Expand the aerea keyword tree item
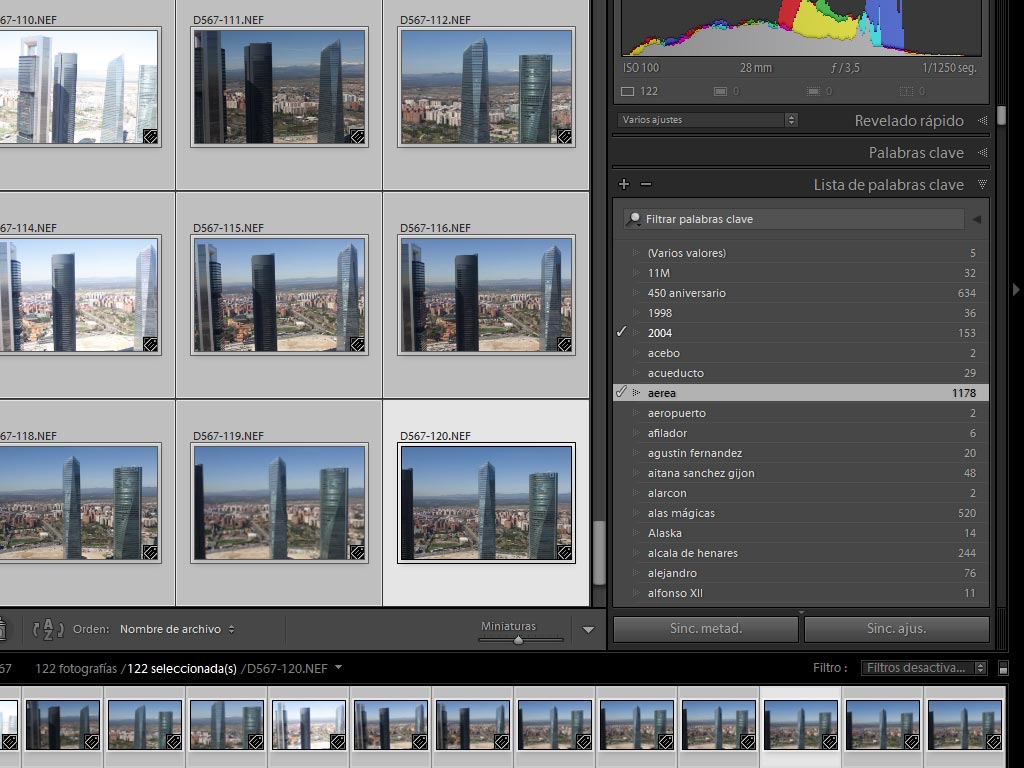Image resolution: width=1024 pixels, height=768 pixels. [636, 392]
